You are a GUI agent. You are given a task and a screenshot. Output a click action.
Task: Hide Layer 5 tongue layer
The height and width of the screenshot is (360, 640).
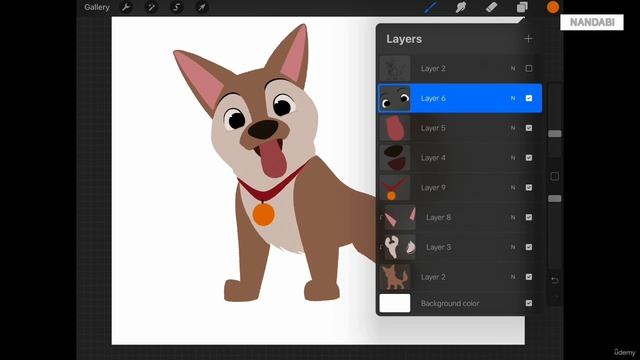[529, 128]
